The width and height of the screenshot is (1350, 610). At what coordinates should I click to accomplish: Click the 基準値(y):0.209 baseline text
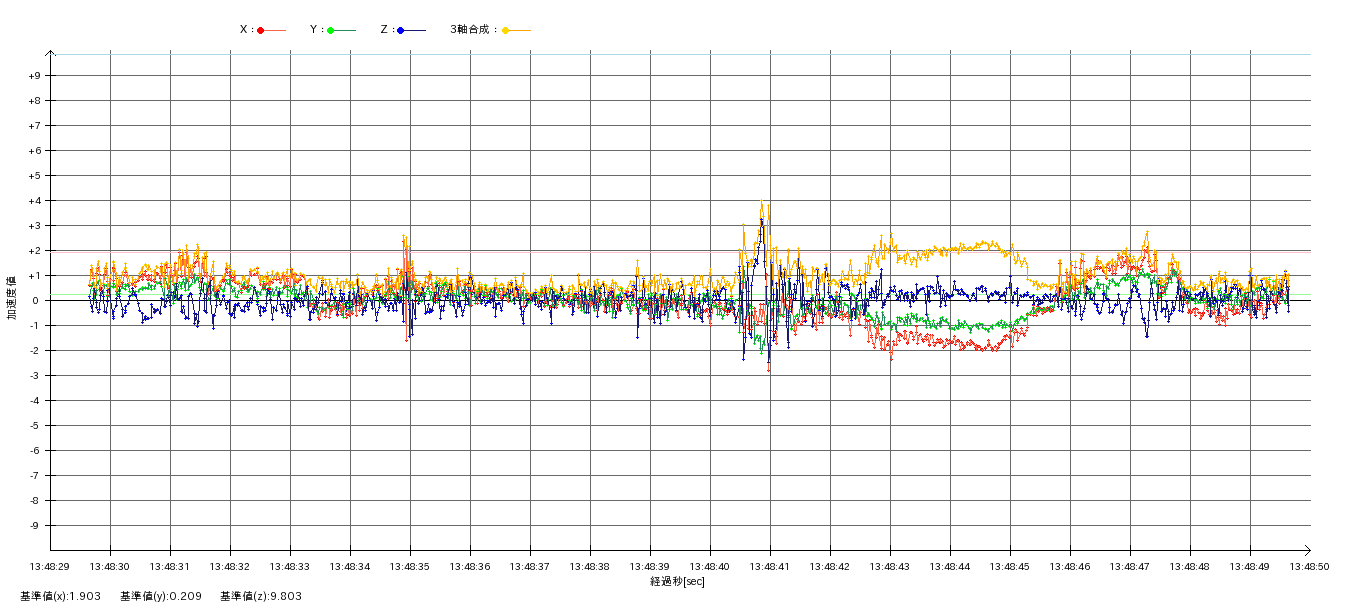161,596
